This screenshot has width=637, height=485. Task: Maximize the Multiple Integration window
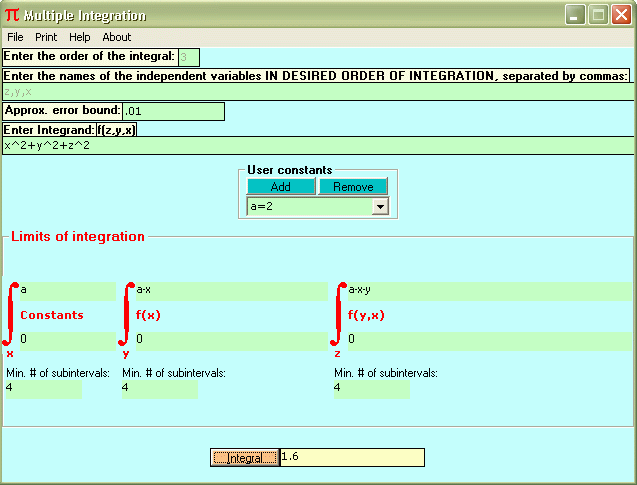click(598, 15)
